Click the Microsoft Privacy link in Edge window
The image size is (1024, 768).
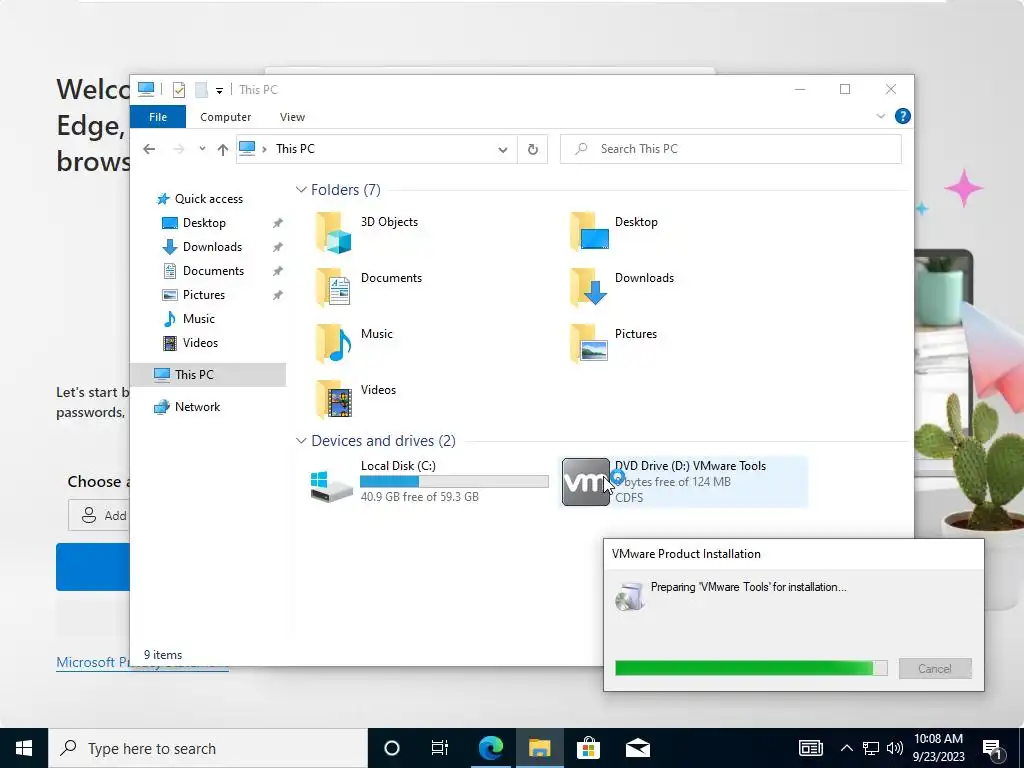[93, 662]
